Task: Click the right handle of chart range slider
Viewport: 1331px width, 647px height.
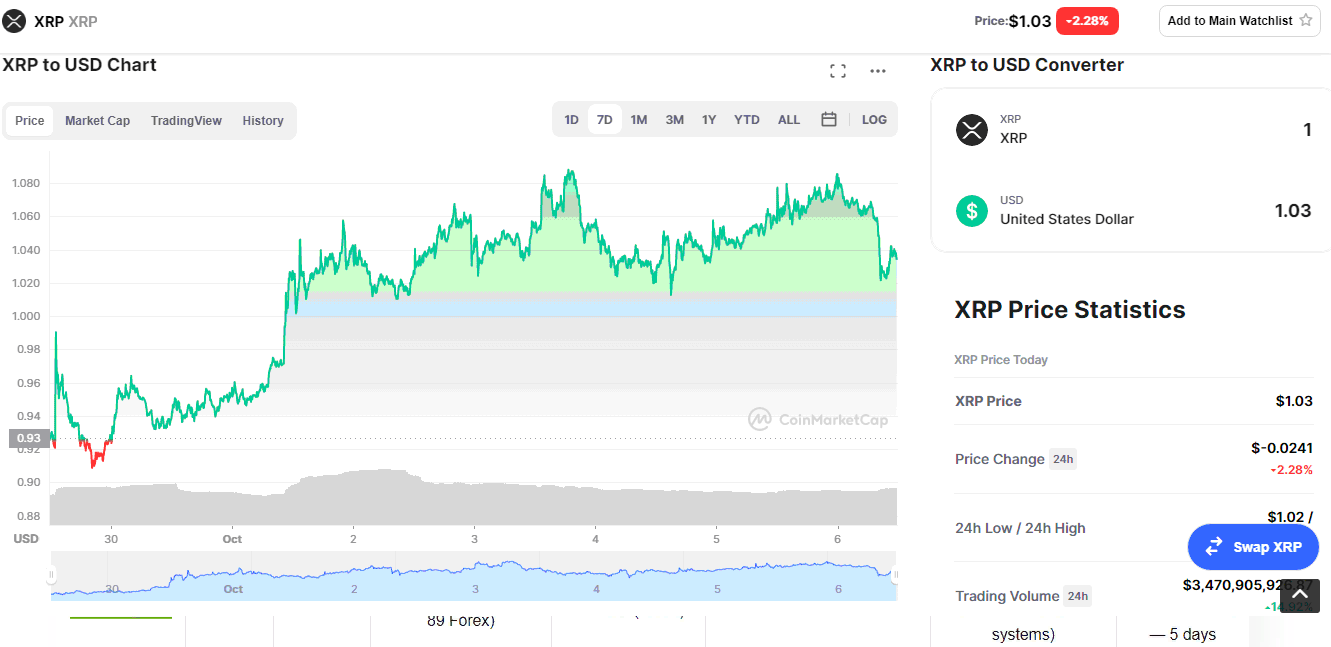Action: [896, 575]
